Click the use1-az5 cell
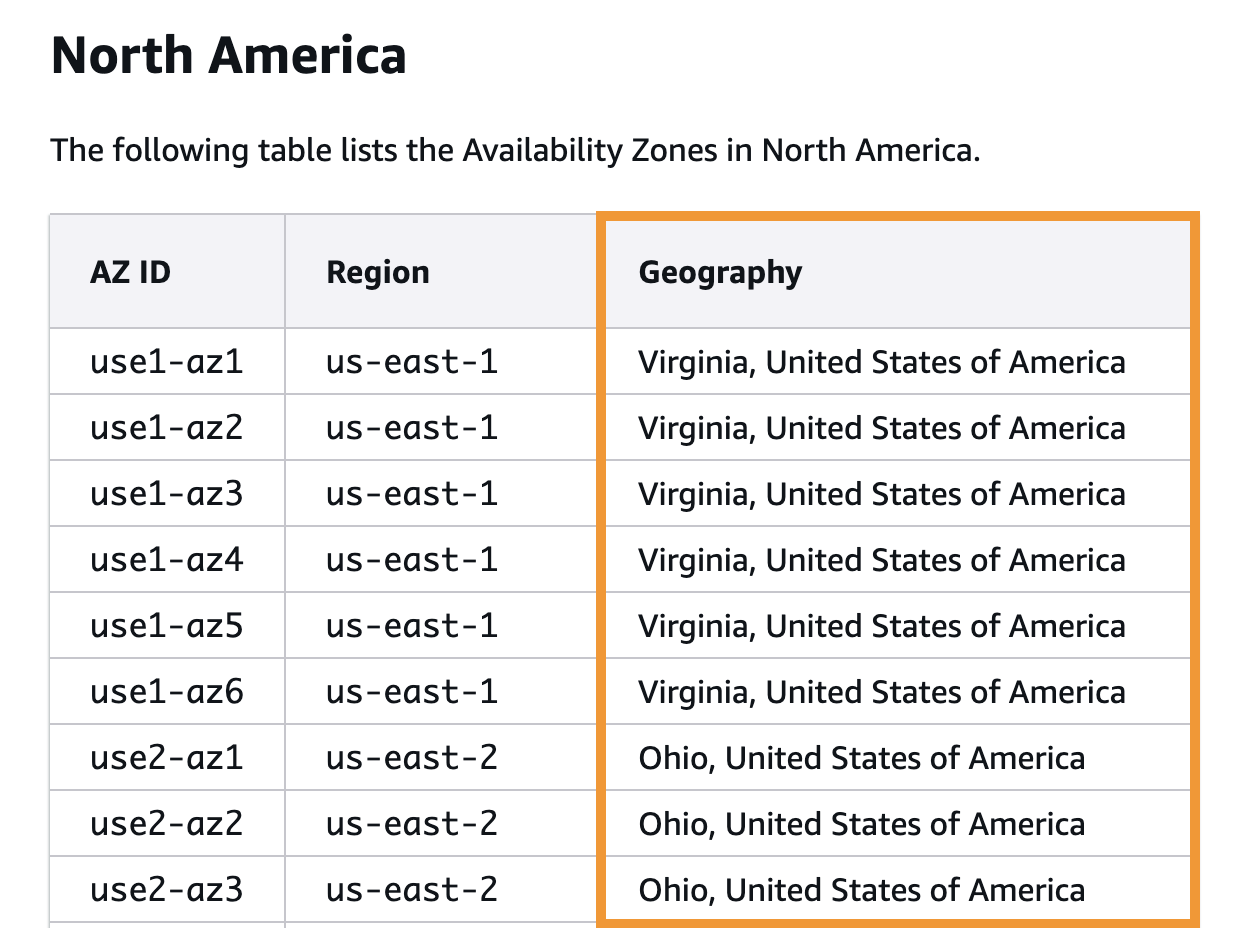This screenshot has width=1242, height=928. (x=166, y=625)
